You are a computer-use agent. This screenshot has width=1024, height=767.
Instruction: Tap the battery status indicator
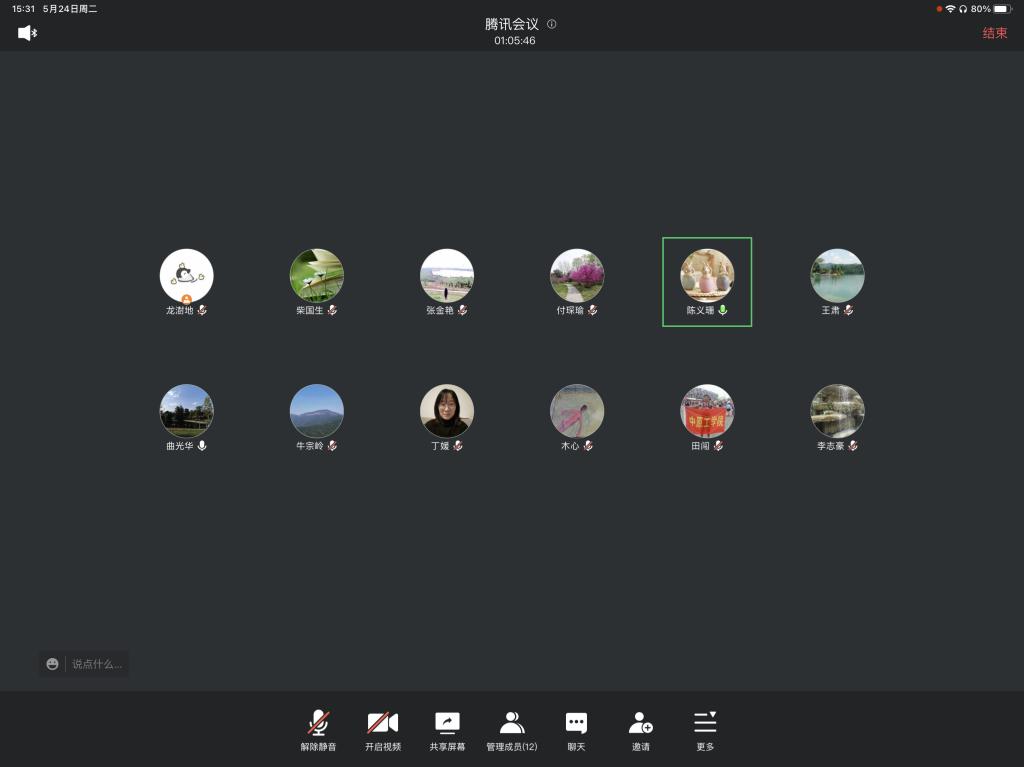click(1002, 9)
